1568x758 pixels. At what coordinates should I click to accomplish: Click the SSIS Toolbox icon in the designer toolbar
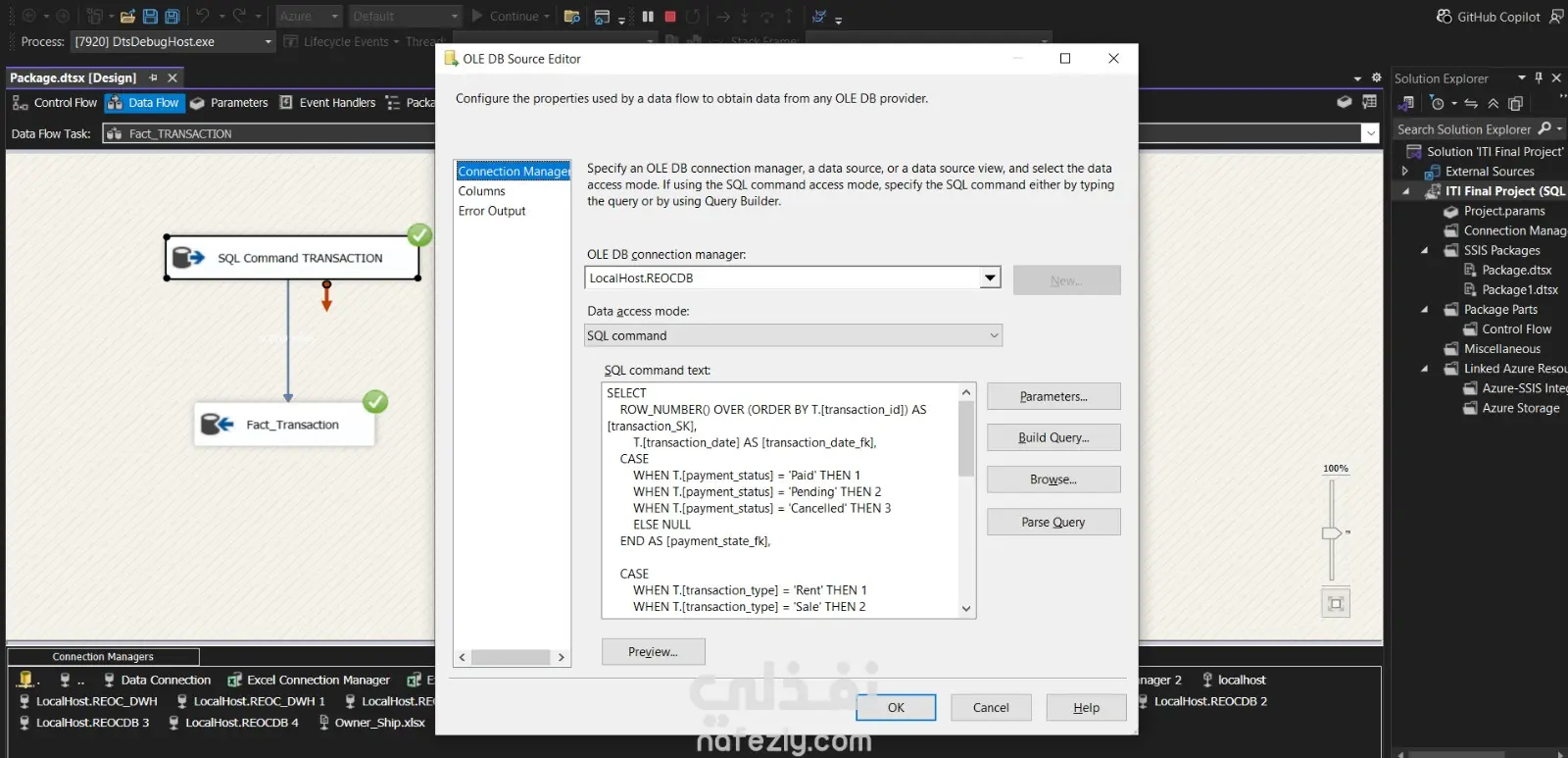(1369, 102)
